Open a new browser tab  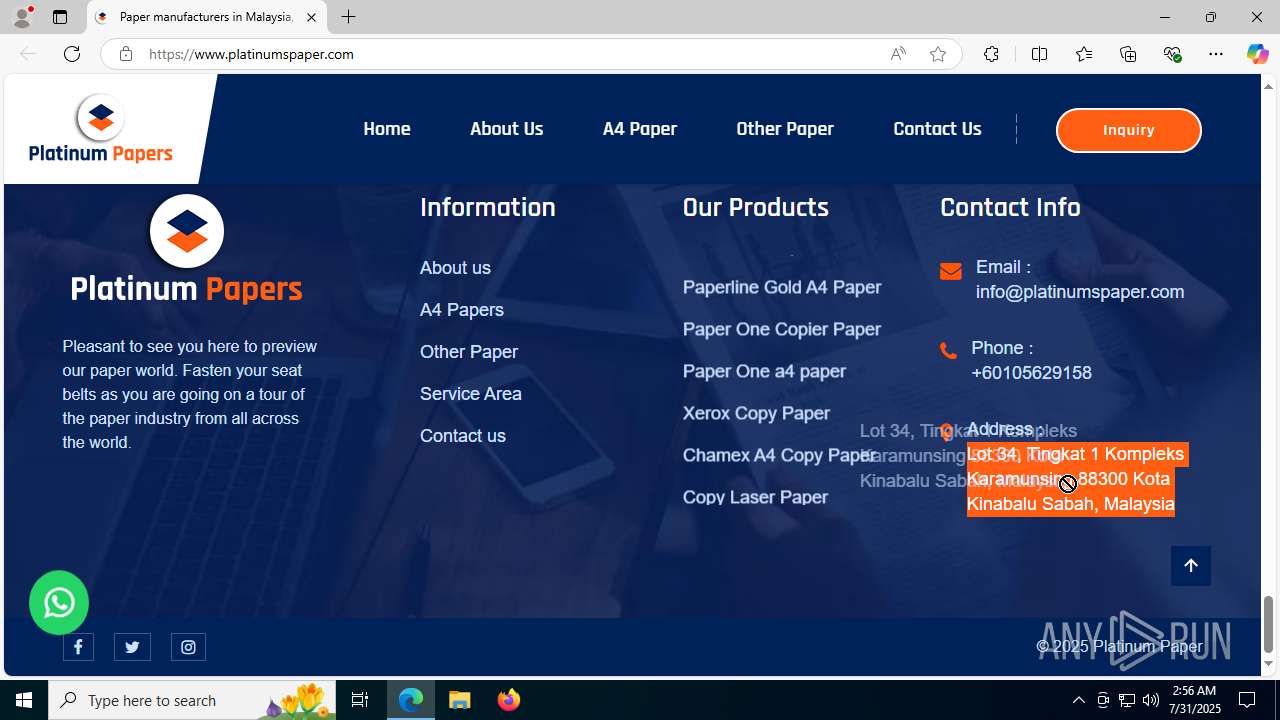348,17
